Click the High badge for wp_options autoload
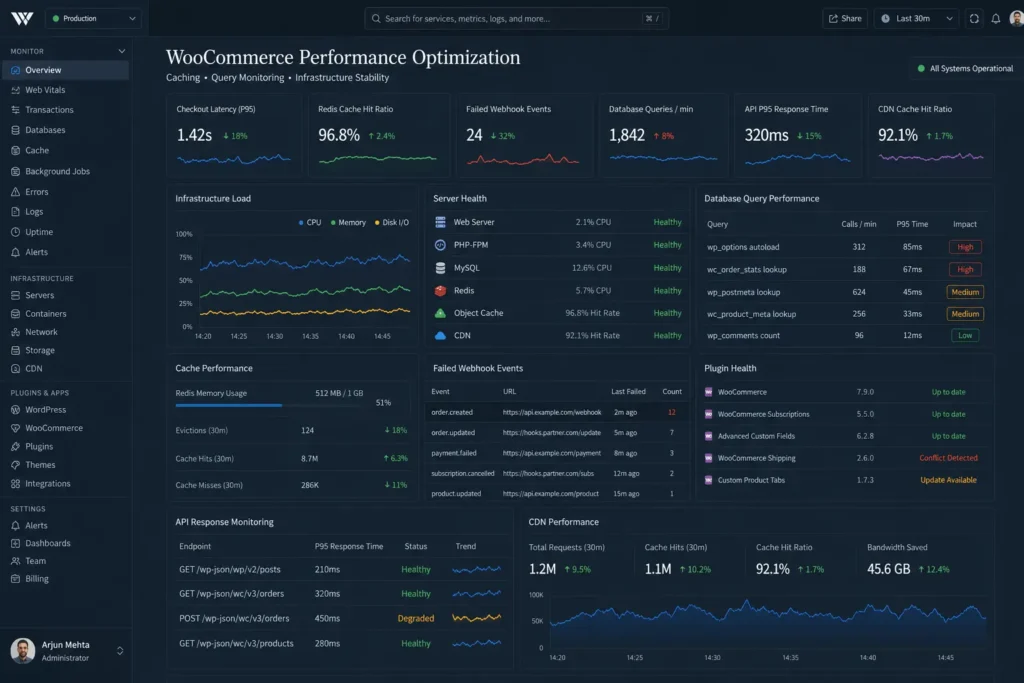Image resolution: width=1024 pixels, height=683 pixels. [x=965, y=247]
